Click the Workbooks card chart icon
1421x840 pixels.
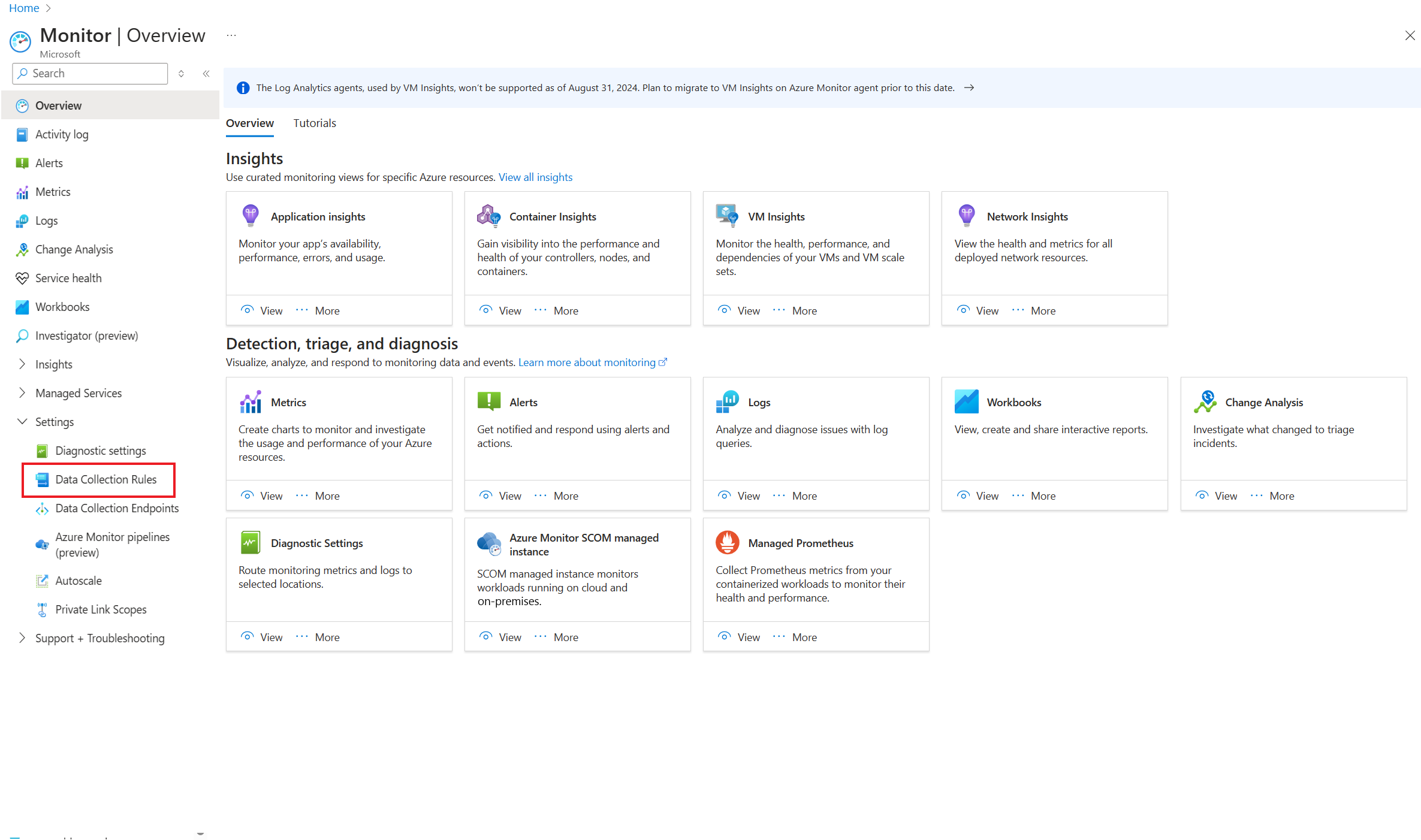click(x=966, y=402)
